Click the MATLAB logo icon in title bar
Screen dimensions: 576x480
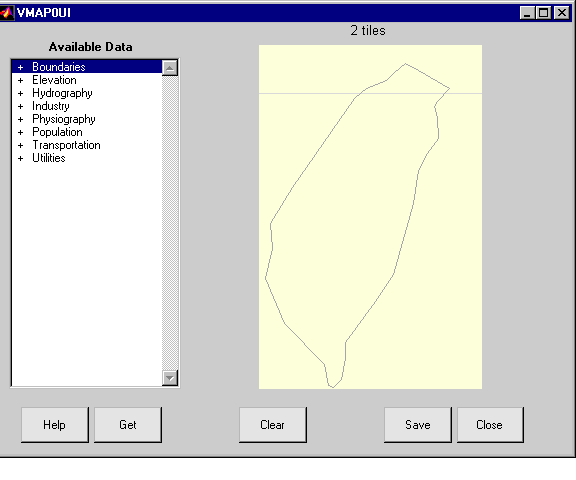[7, 13]
